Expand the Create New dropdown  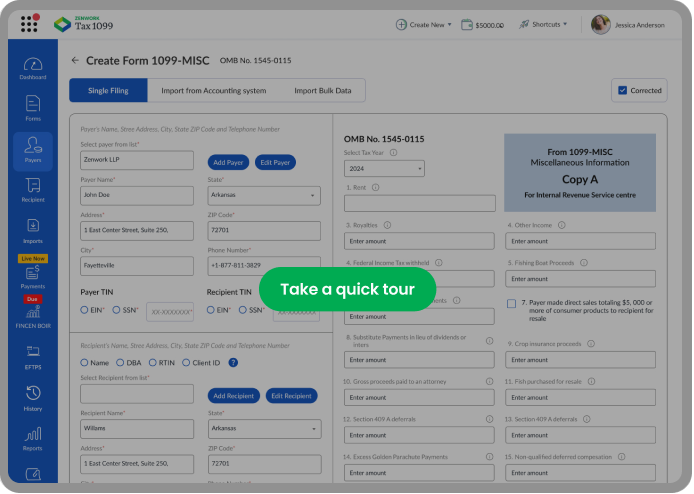click(x=424, y=24)
